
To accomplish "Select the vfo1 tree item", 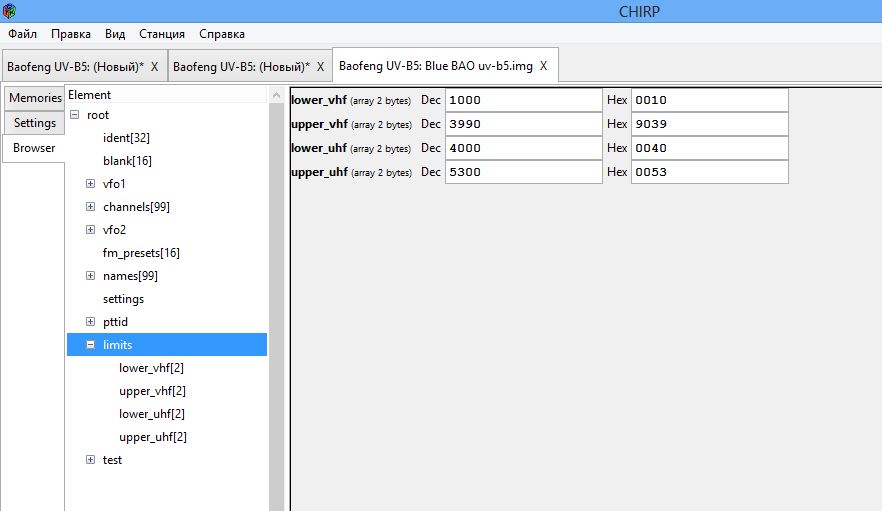I will click(114, 184).
